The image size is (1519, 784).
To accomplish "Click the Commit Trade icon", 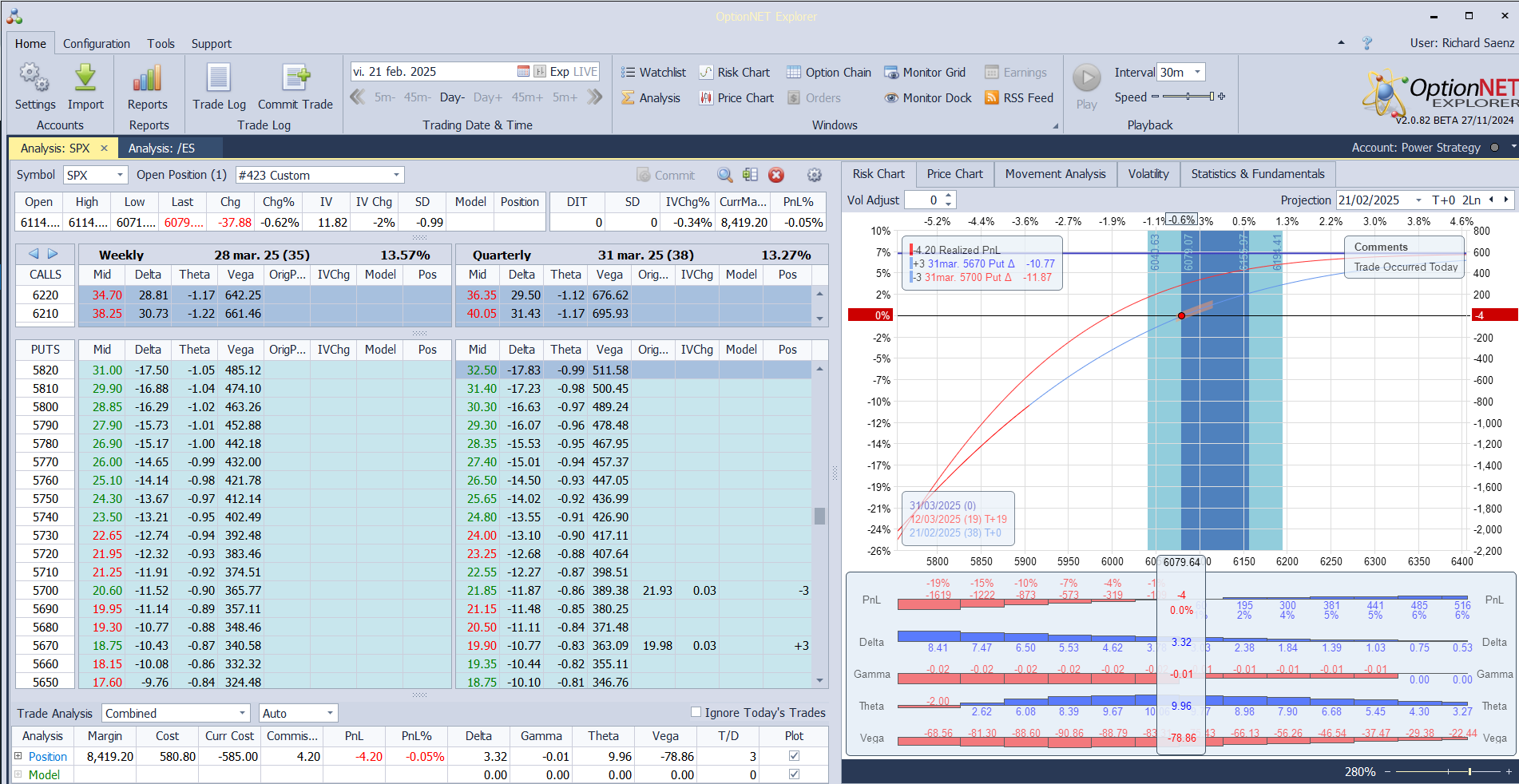I will coord(295,78).
